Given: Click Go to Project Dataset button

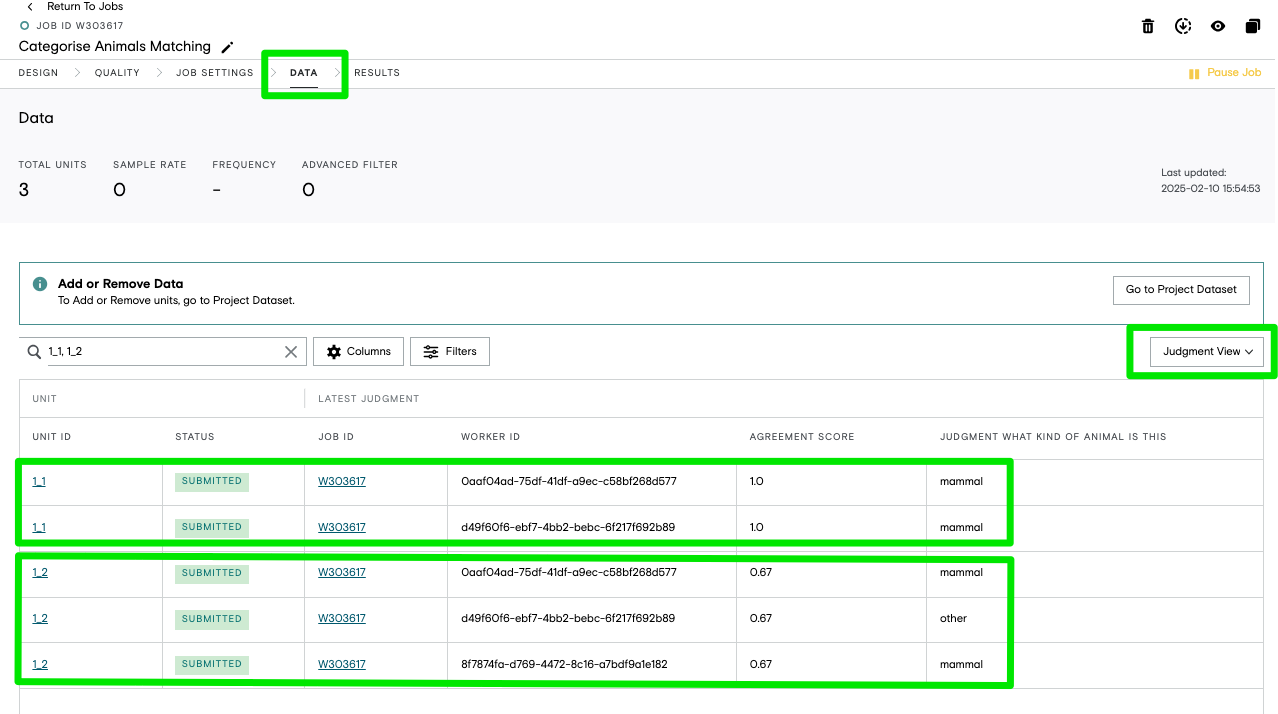Looking at the screenshot, I should 1181,290.
